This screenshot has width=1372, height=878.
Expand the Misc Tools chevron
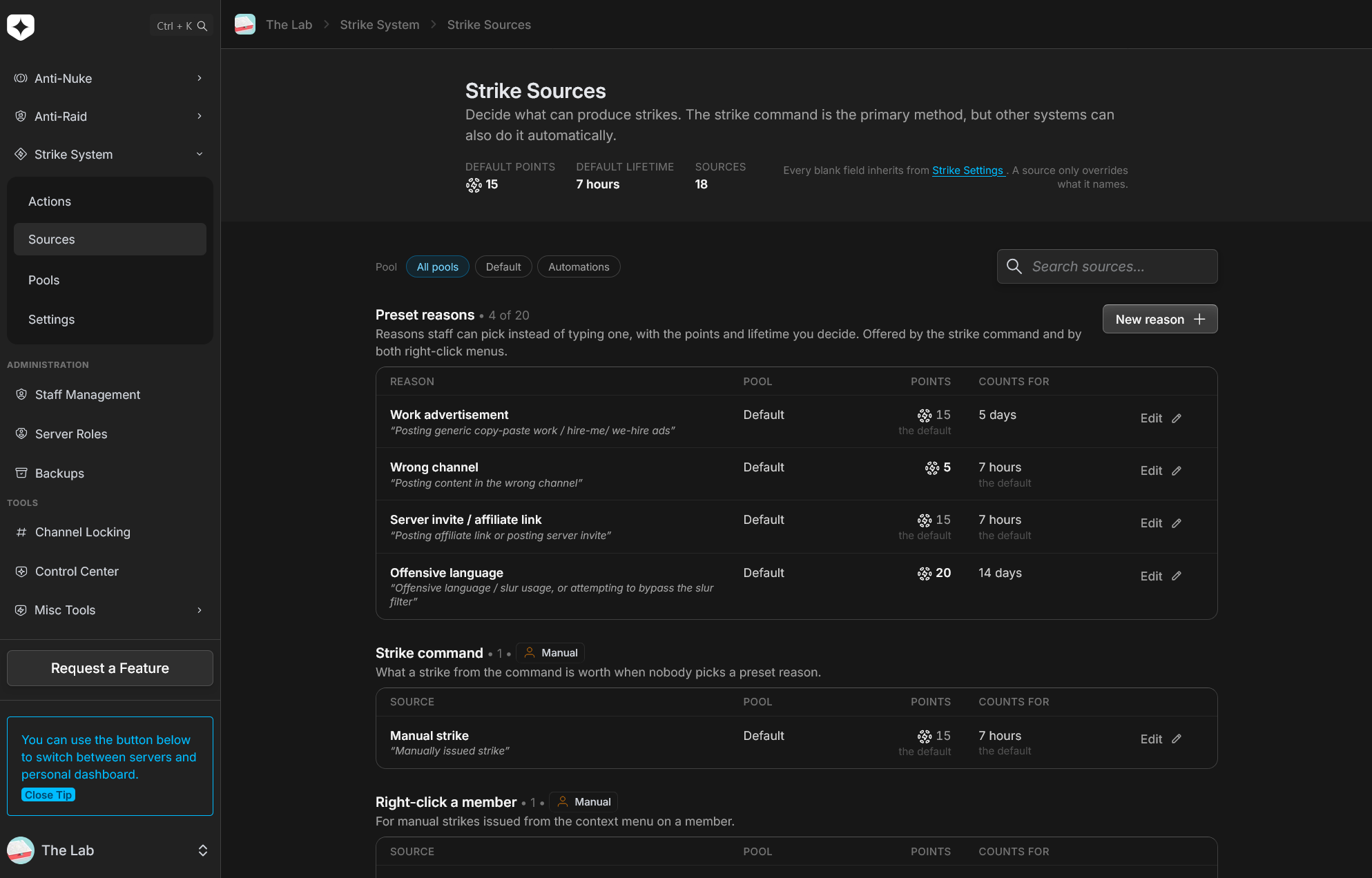pyautogui.click(x=200, y=609)
